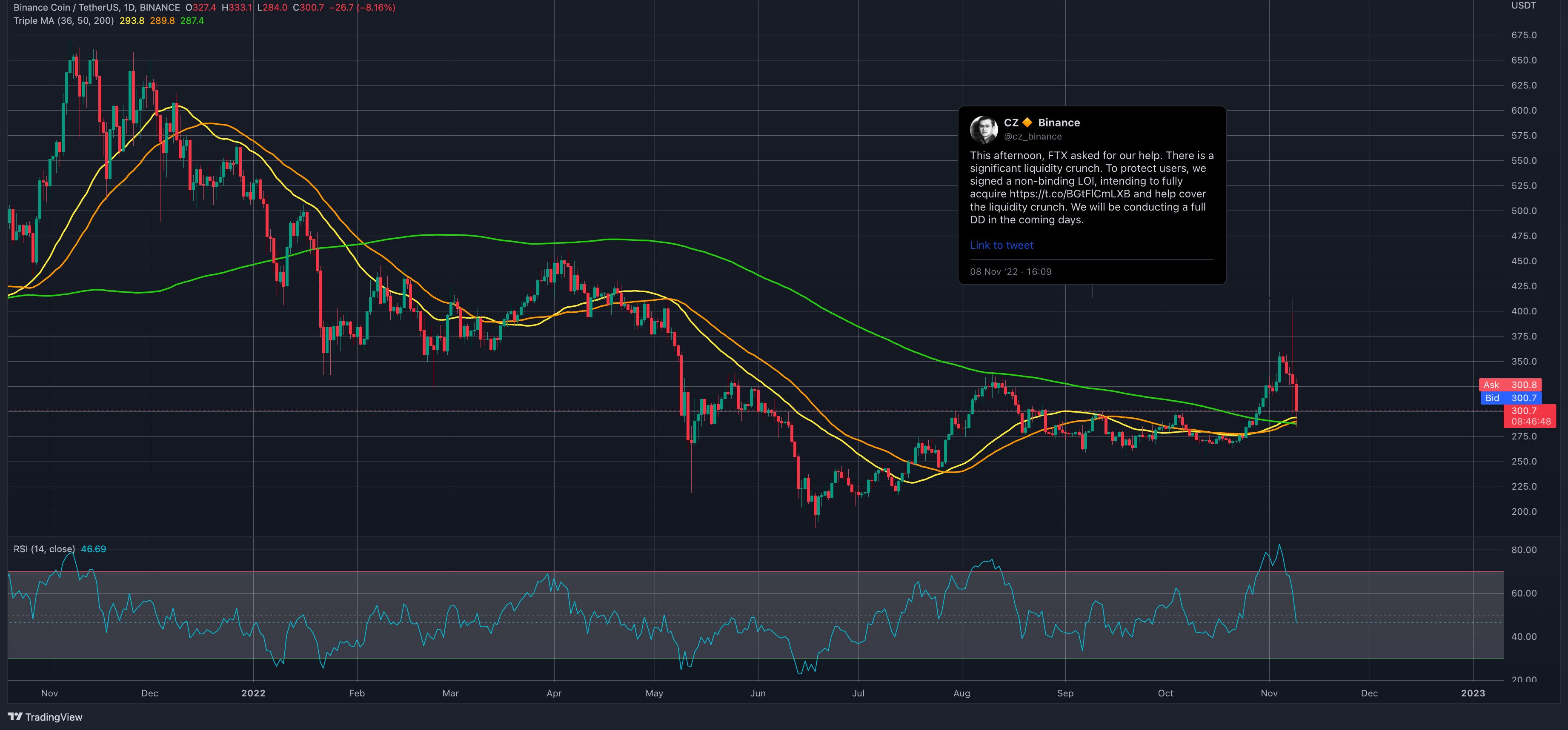Click the Ask 300.8 price label

1510,385
